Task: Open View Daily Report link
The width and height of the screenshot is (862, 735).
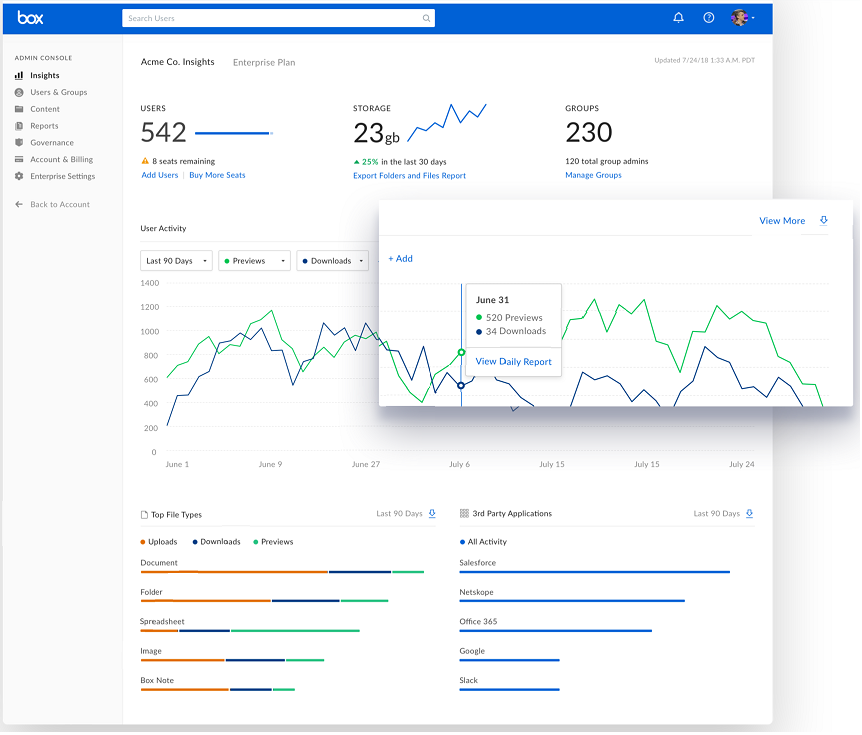Action: click(513, 361)
